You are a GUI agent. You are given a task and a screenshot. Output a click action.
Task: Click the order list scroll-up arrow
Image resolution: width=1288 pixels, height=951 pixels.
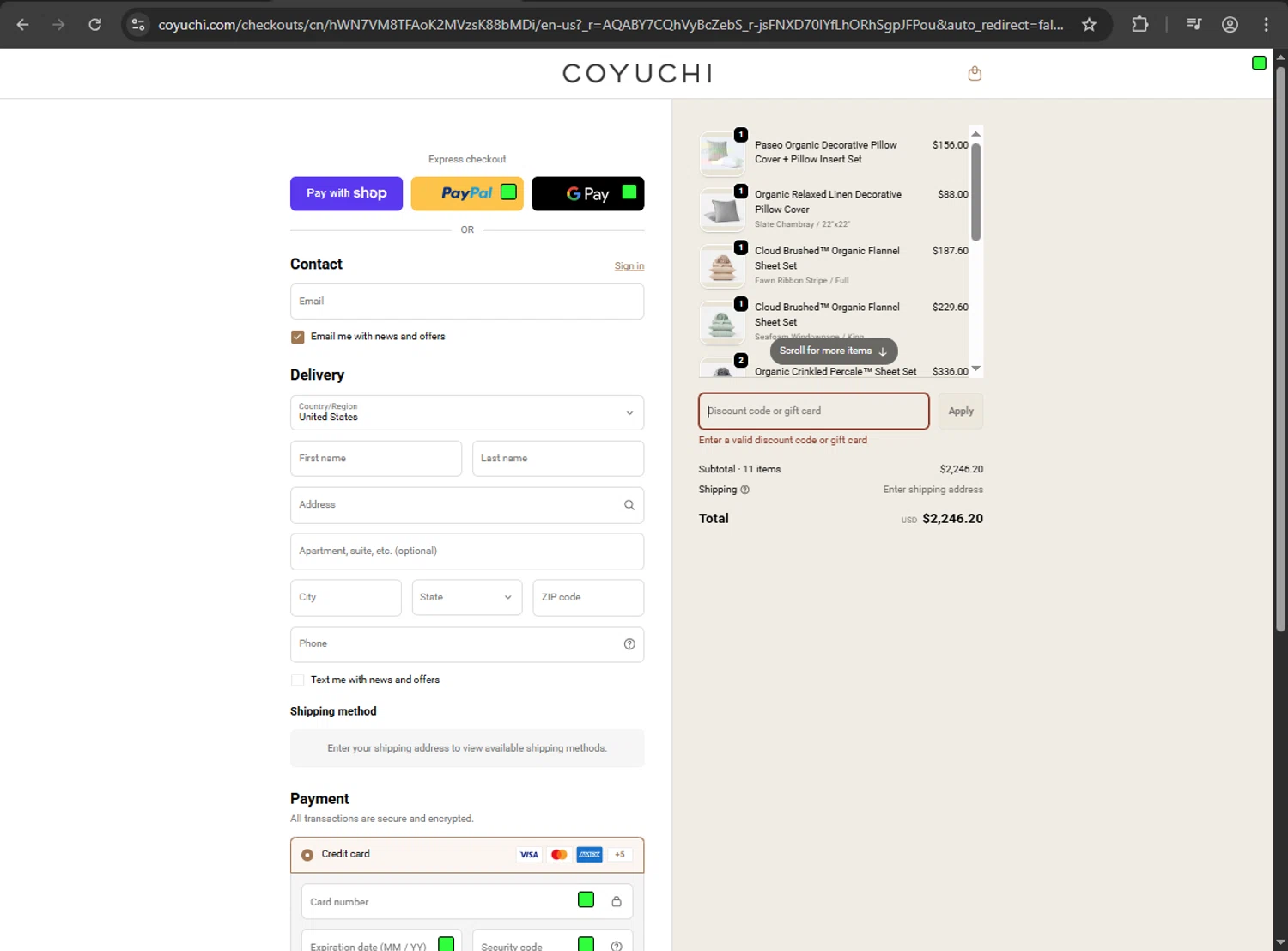(x=975, y=133)
